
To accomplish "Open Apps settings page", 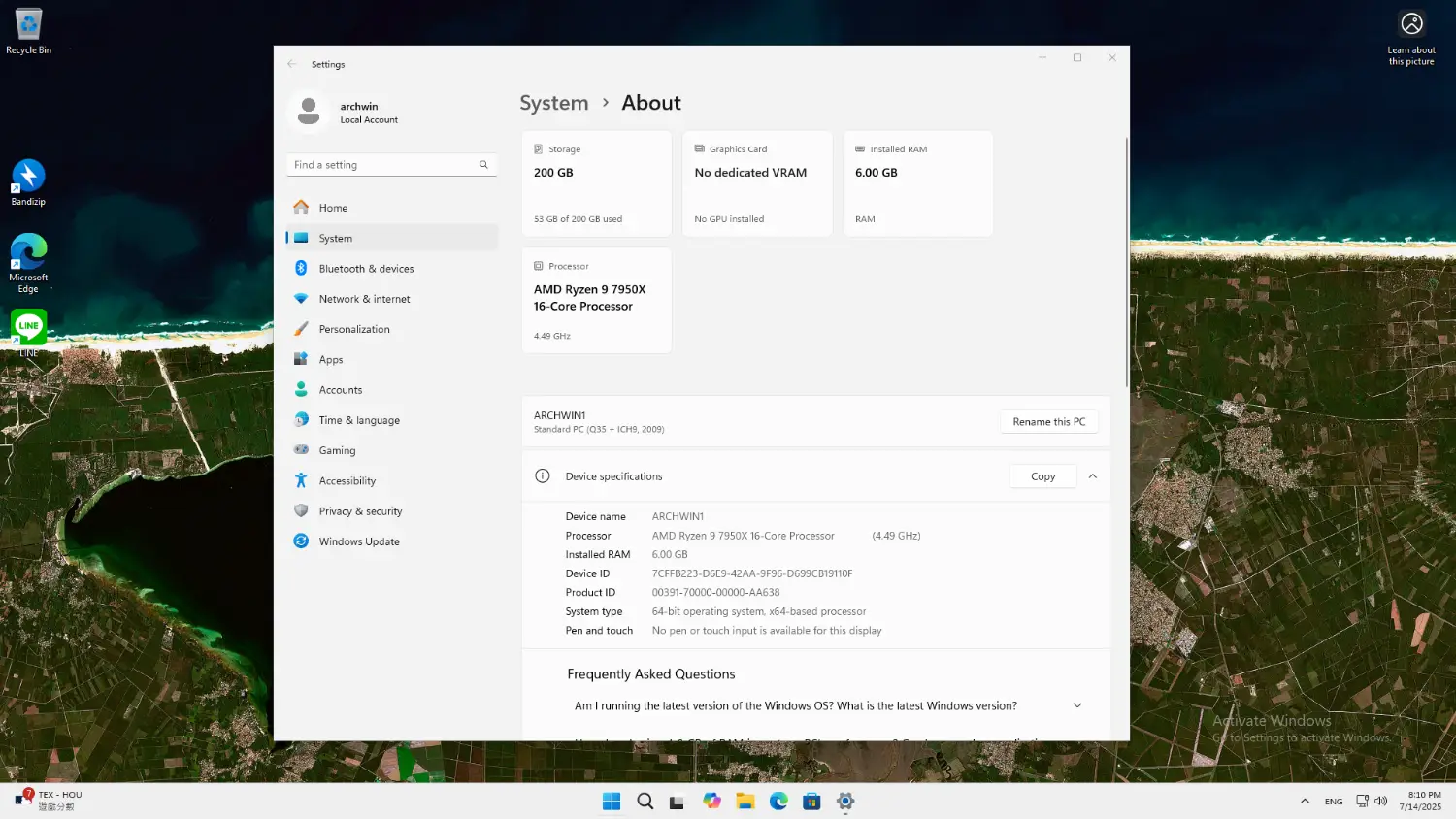I will (392, 359).
